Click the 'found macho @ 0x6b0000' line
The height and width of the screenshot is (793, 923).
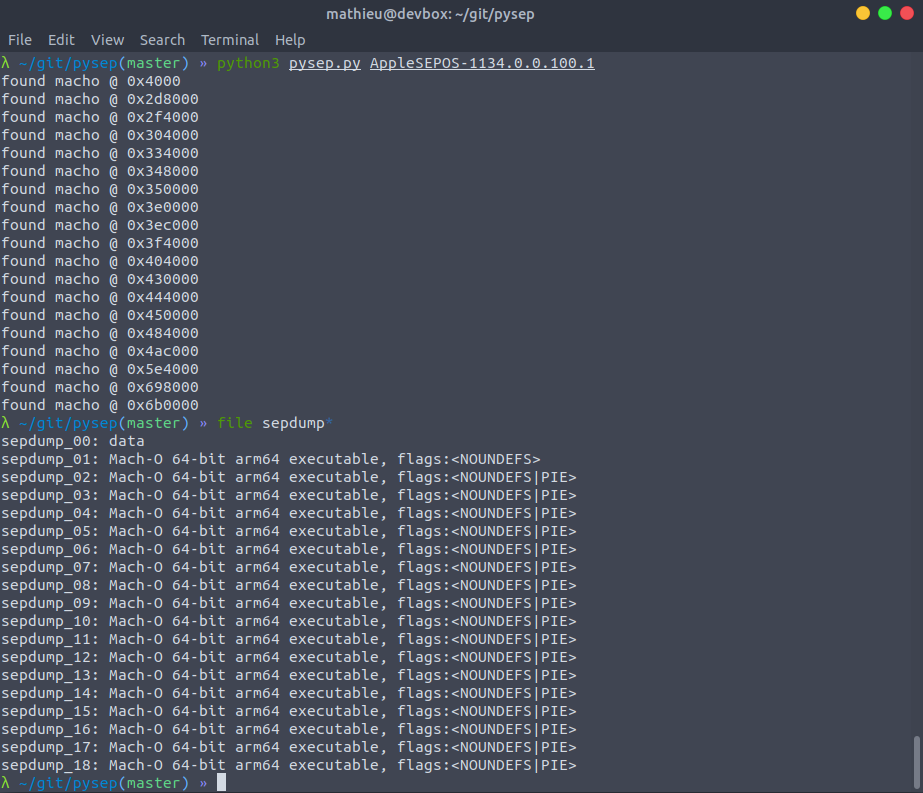100,405
